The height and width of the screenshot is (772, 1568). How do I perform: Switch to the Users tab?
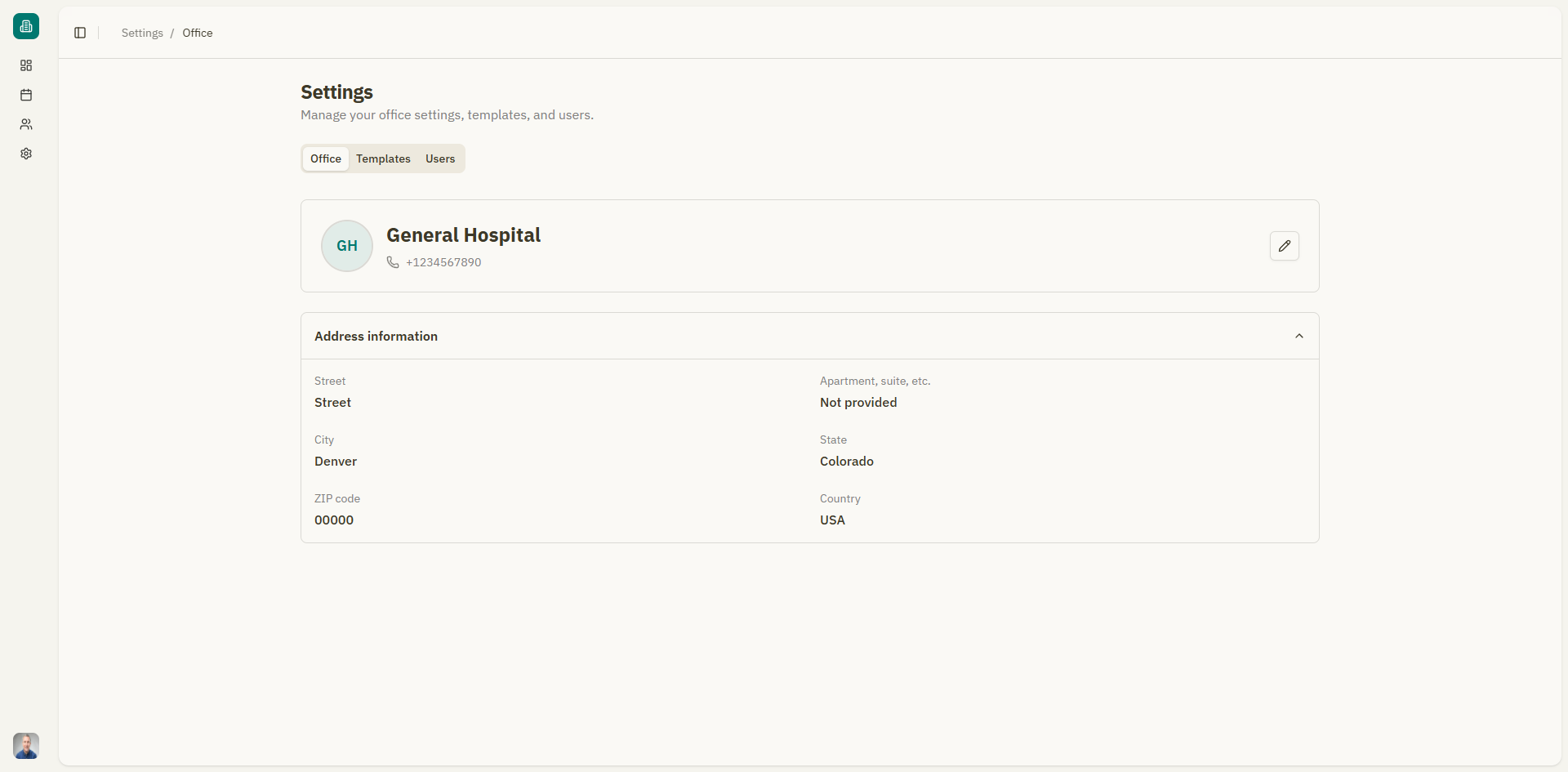coord(439,158)
